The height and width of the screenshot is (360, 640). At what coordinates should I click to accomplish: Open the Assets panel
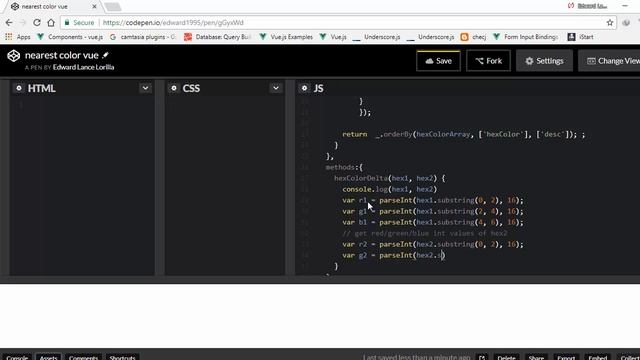tap(48, 357)
